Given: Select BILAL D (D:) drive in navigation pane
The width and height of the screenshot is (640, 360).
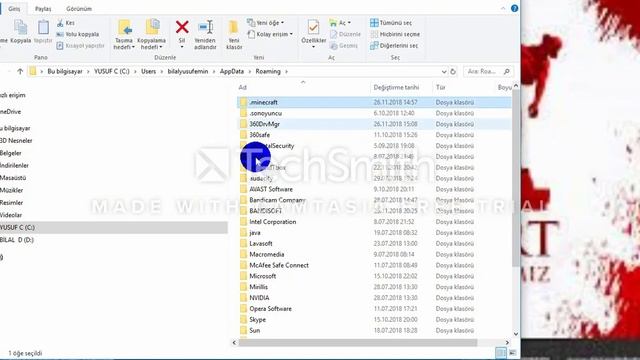Looking at the screenshot, I should tap(17, 240).
